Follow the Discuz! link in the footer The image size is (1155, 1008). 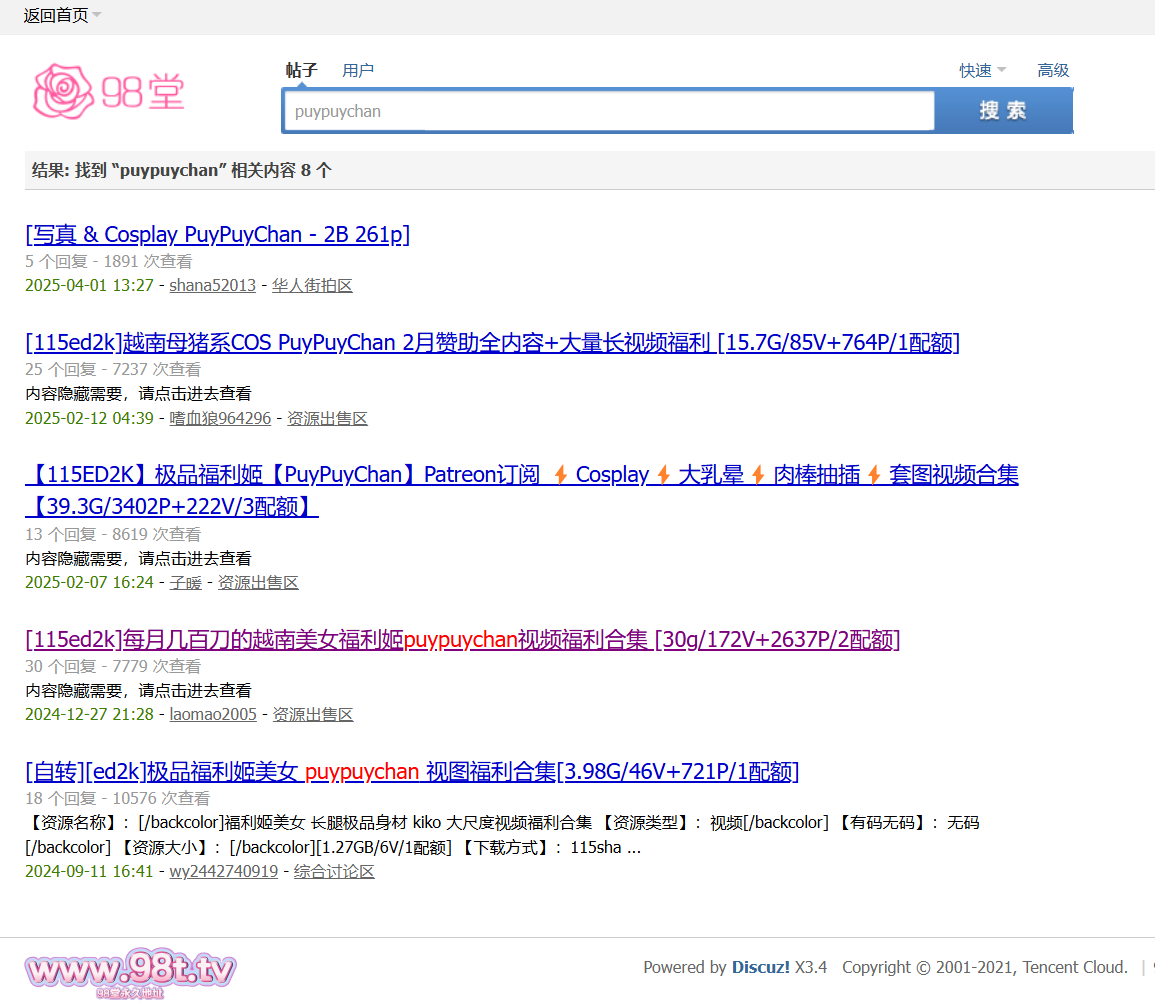[x=760, y=967]
